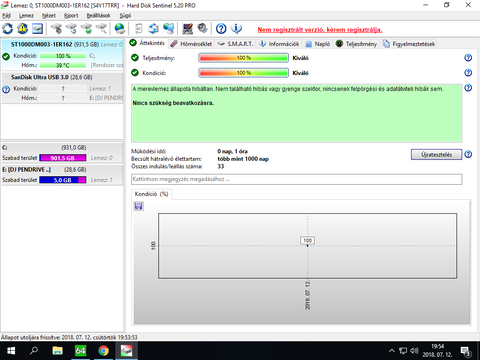480x360 pixels.
Task: Click the comment field Kattintson megjegyzés megadásához
Action: [x=296, y=179]
